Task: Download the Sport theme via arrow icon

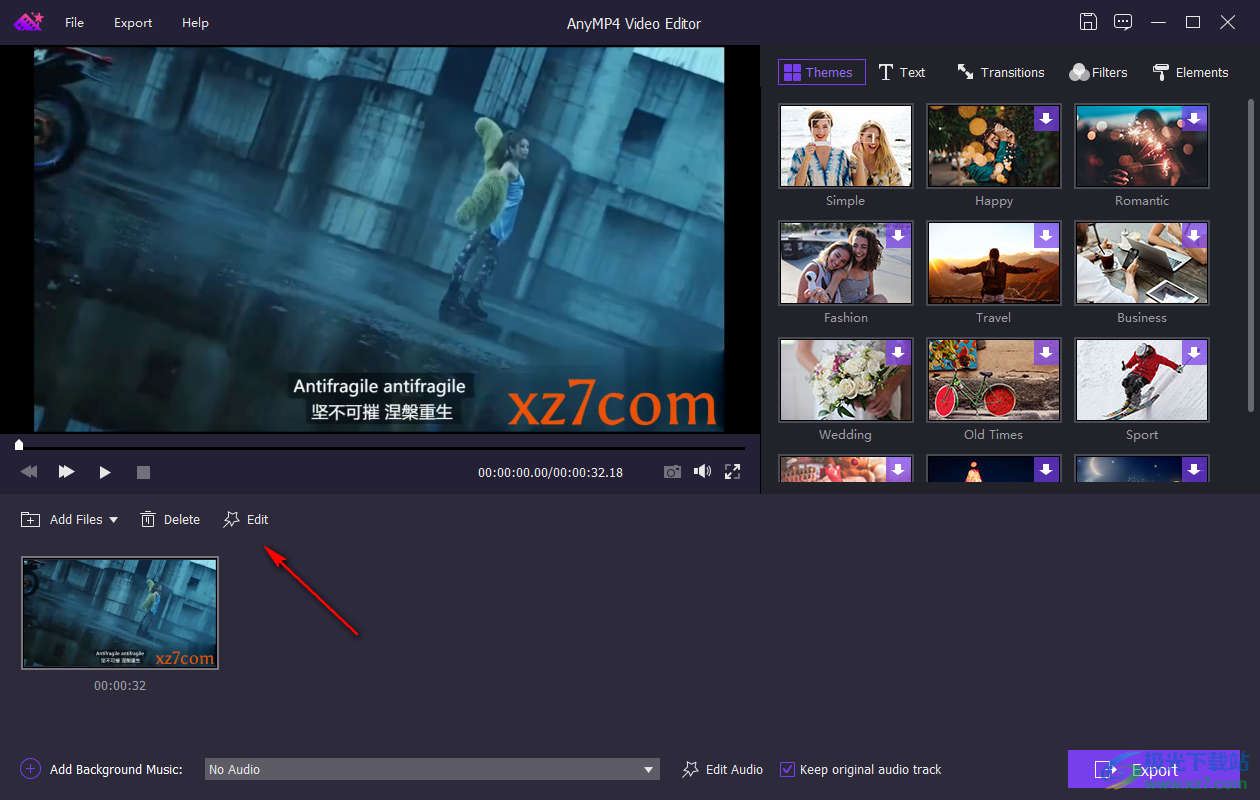Action: coord(1194,352)
